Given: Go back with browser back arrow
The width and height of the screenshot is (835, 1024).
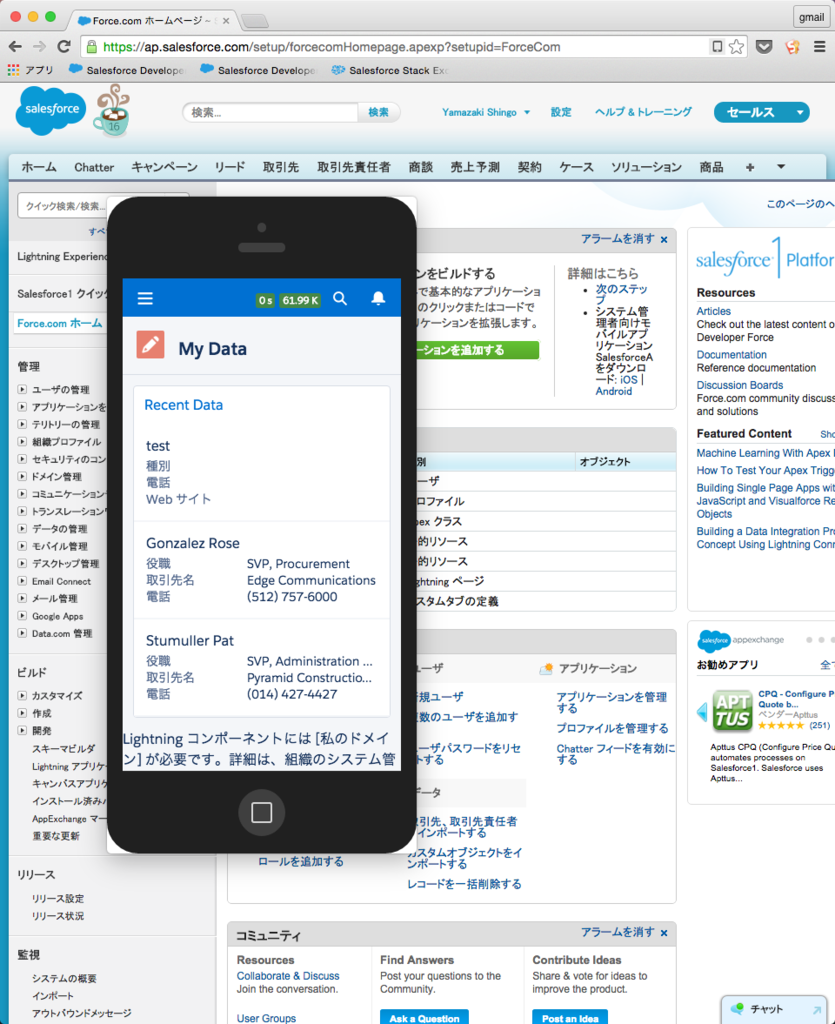Looking at the screenshot, I should pyautogui.click(x=16, y=47).
